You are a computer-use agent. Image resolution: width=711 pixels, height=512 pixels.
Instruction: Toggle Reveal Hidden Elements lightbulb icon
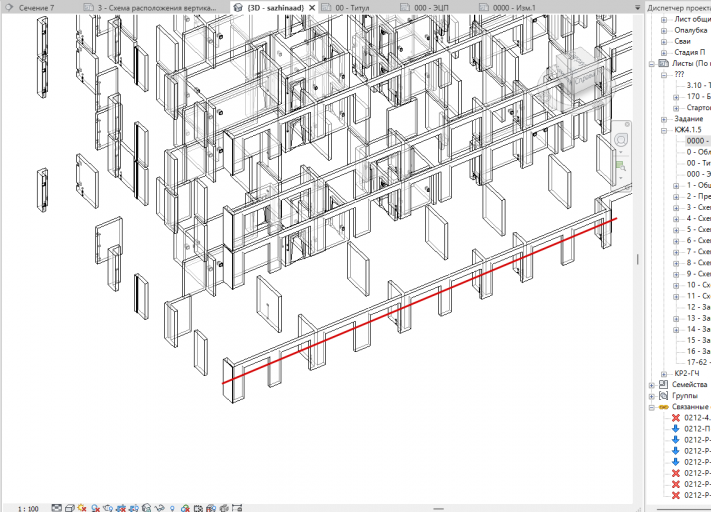(172, 508)
